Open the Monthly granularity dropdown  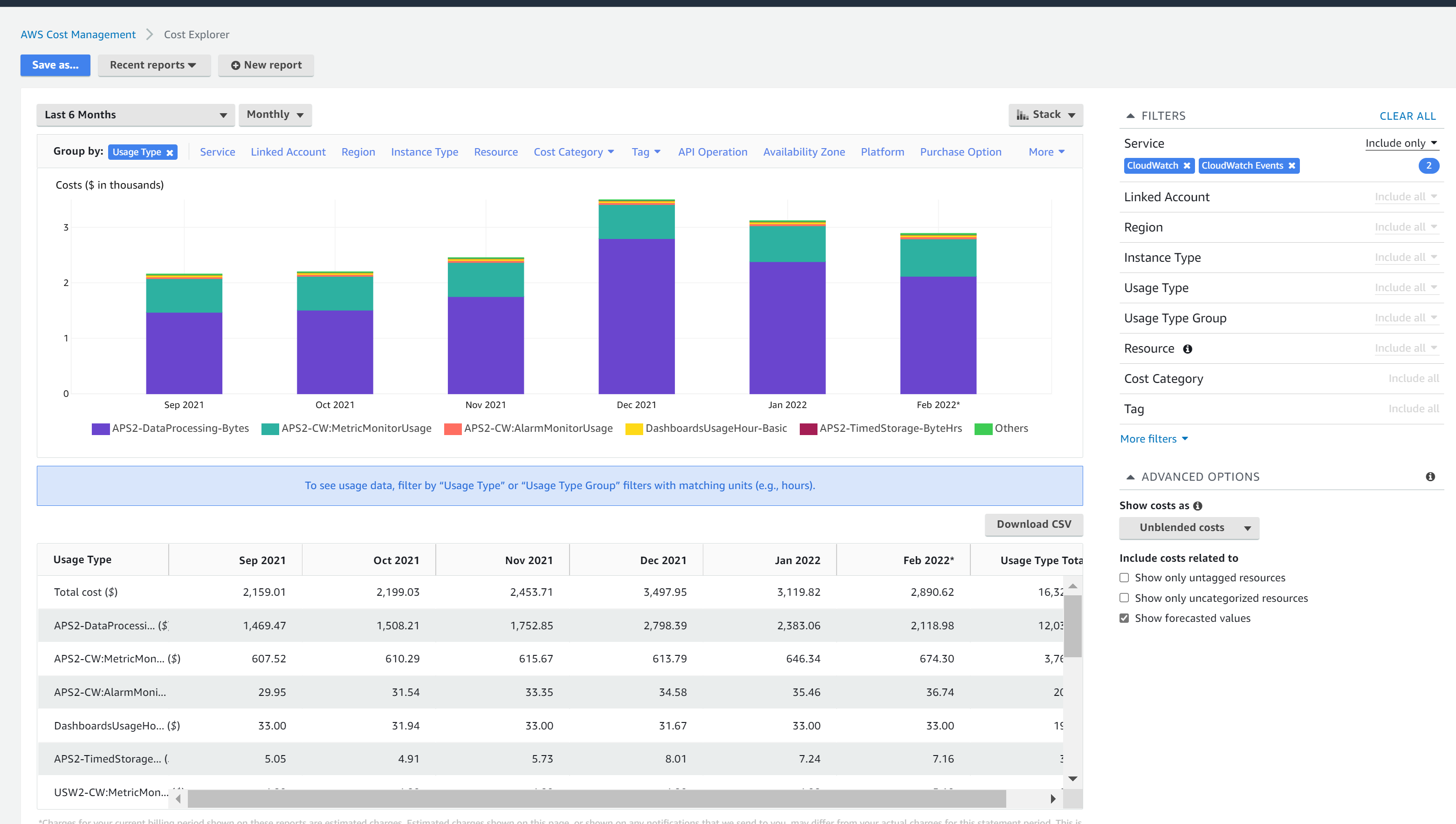(275, 115)
